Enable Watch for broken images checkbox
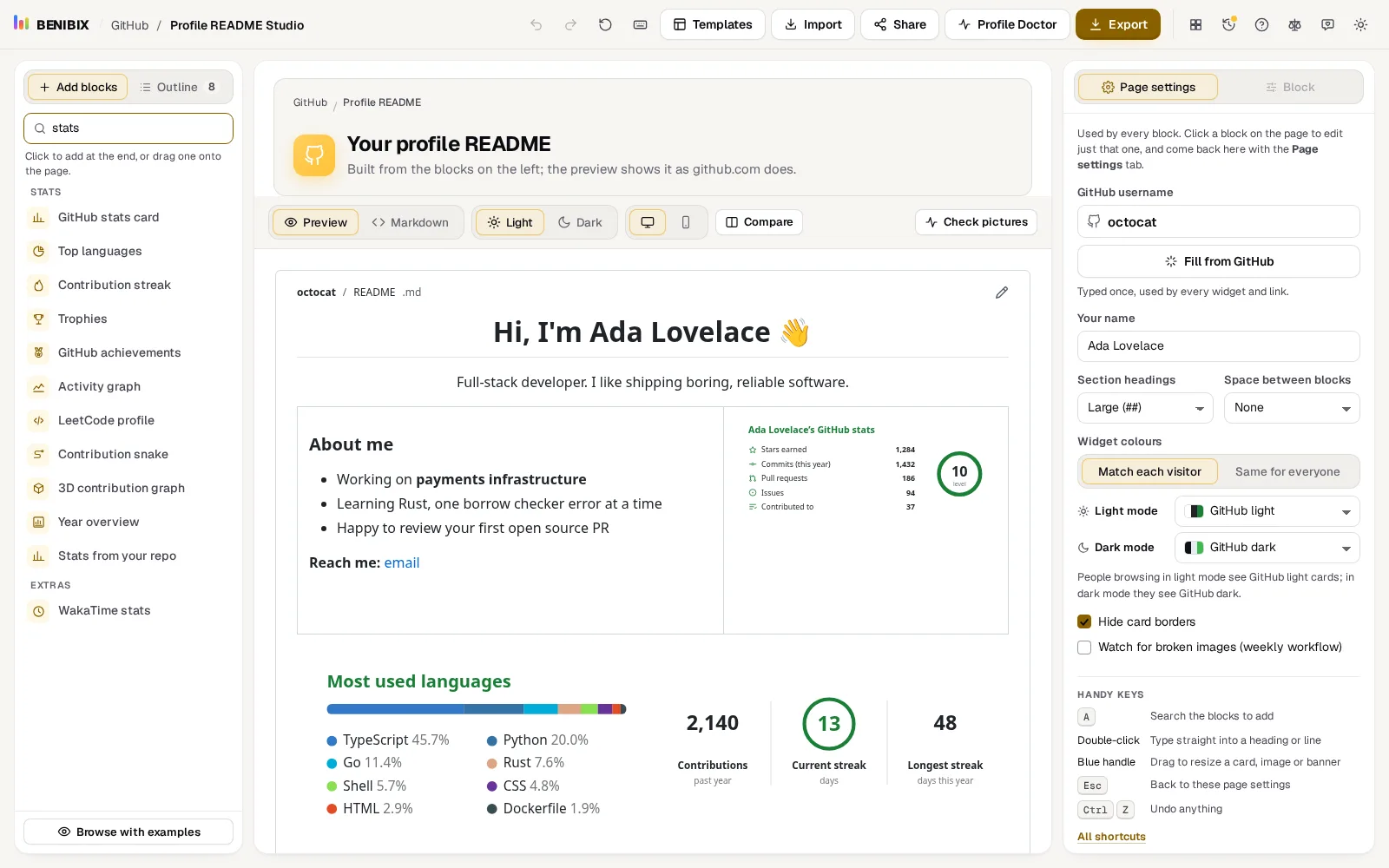Screen dimensions: 1389x868 (1084, 647)
